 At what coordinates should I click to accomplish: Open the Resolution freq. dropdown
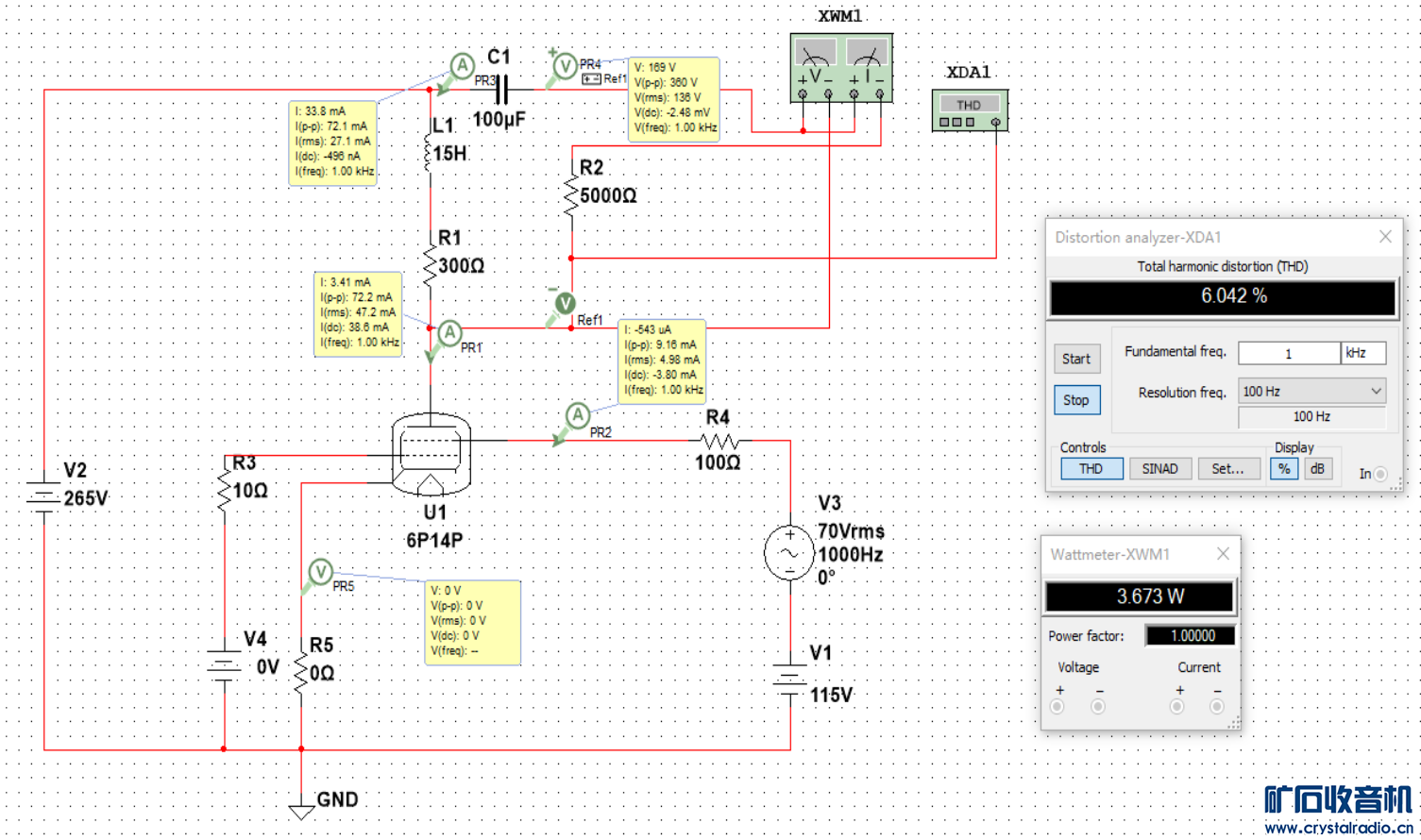click(1311, 392)
